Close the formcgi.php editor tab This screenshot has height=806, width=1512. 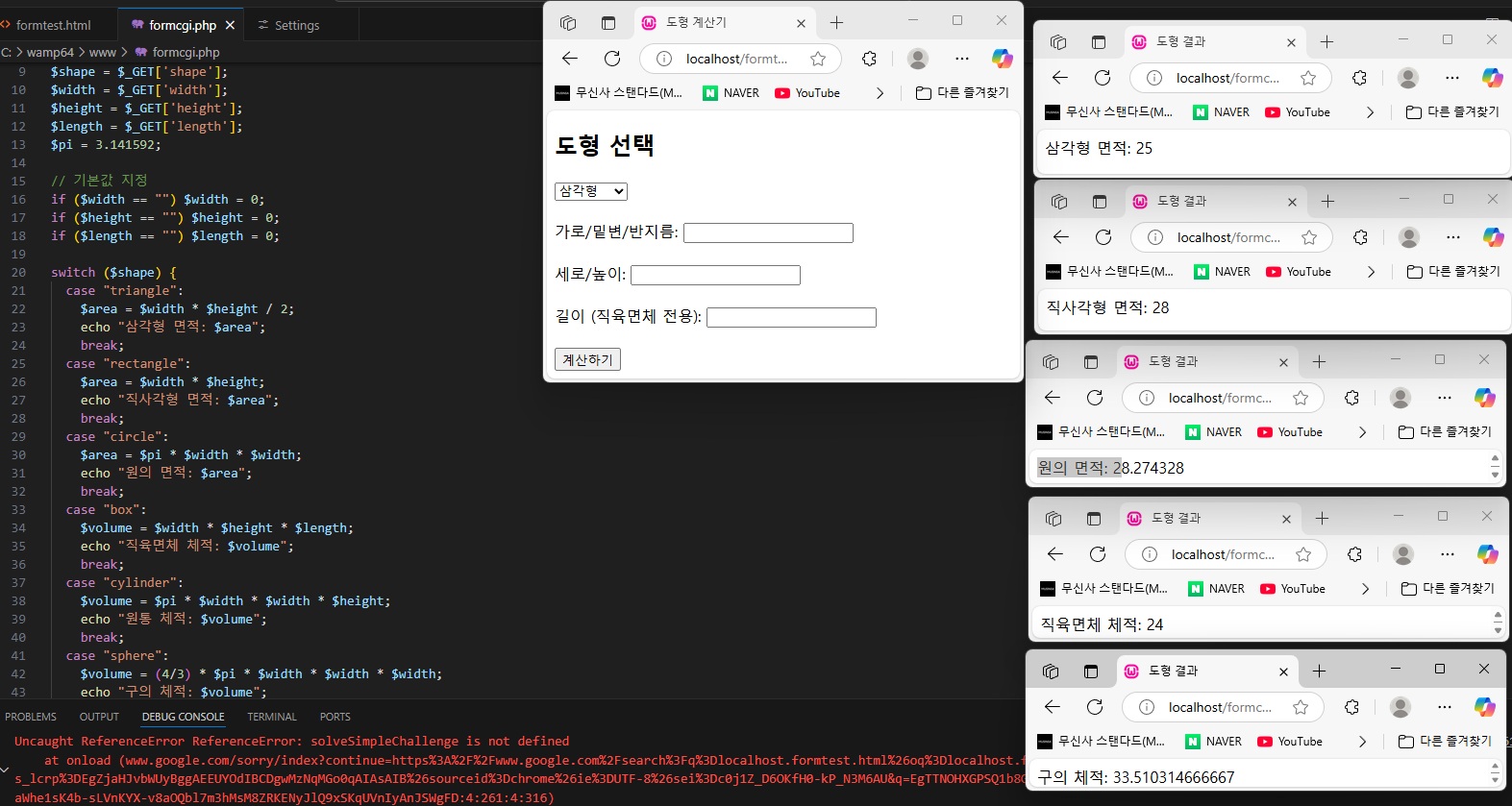tap(230, 25)
